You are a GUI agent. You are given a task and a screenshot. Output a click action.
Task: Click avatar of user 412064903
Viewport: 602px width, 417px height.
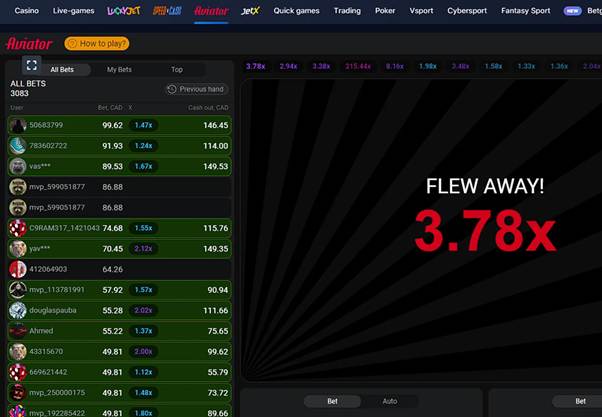[18, 269]
